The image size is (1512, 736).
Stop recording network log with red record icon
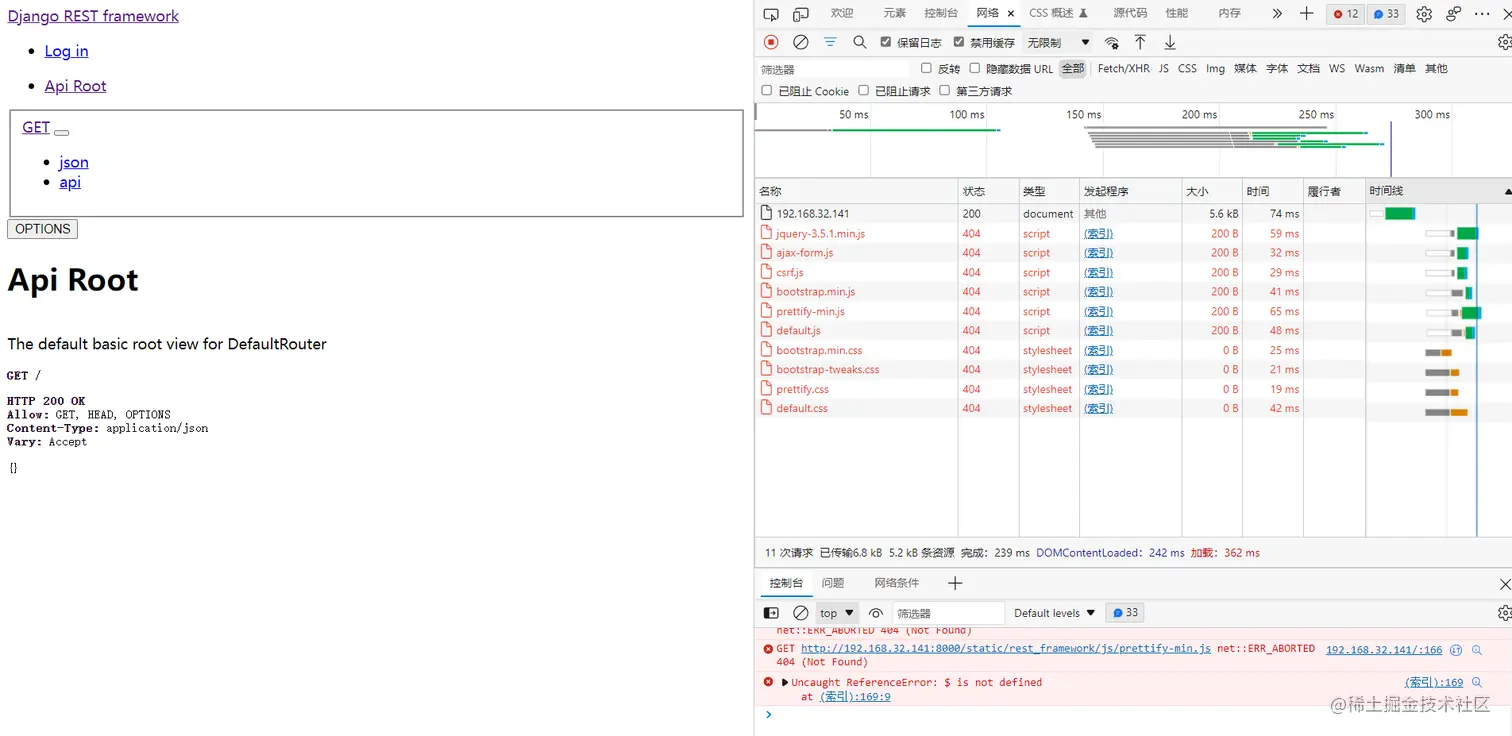(x=771, y=42)
